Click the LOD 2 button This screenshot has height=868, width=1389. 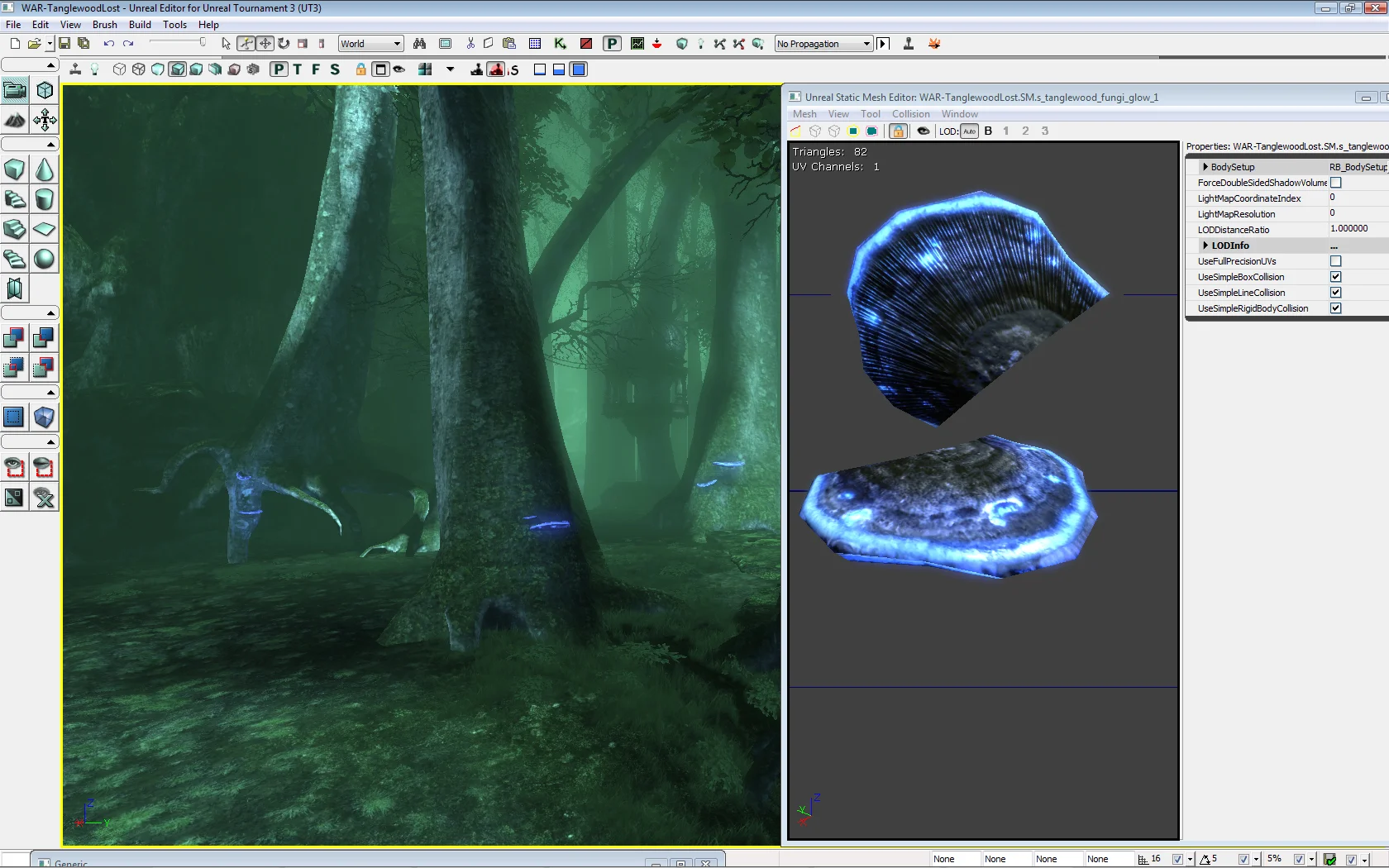click(x=1025, y=131)
